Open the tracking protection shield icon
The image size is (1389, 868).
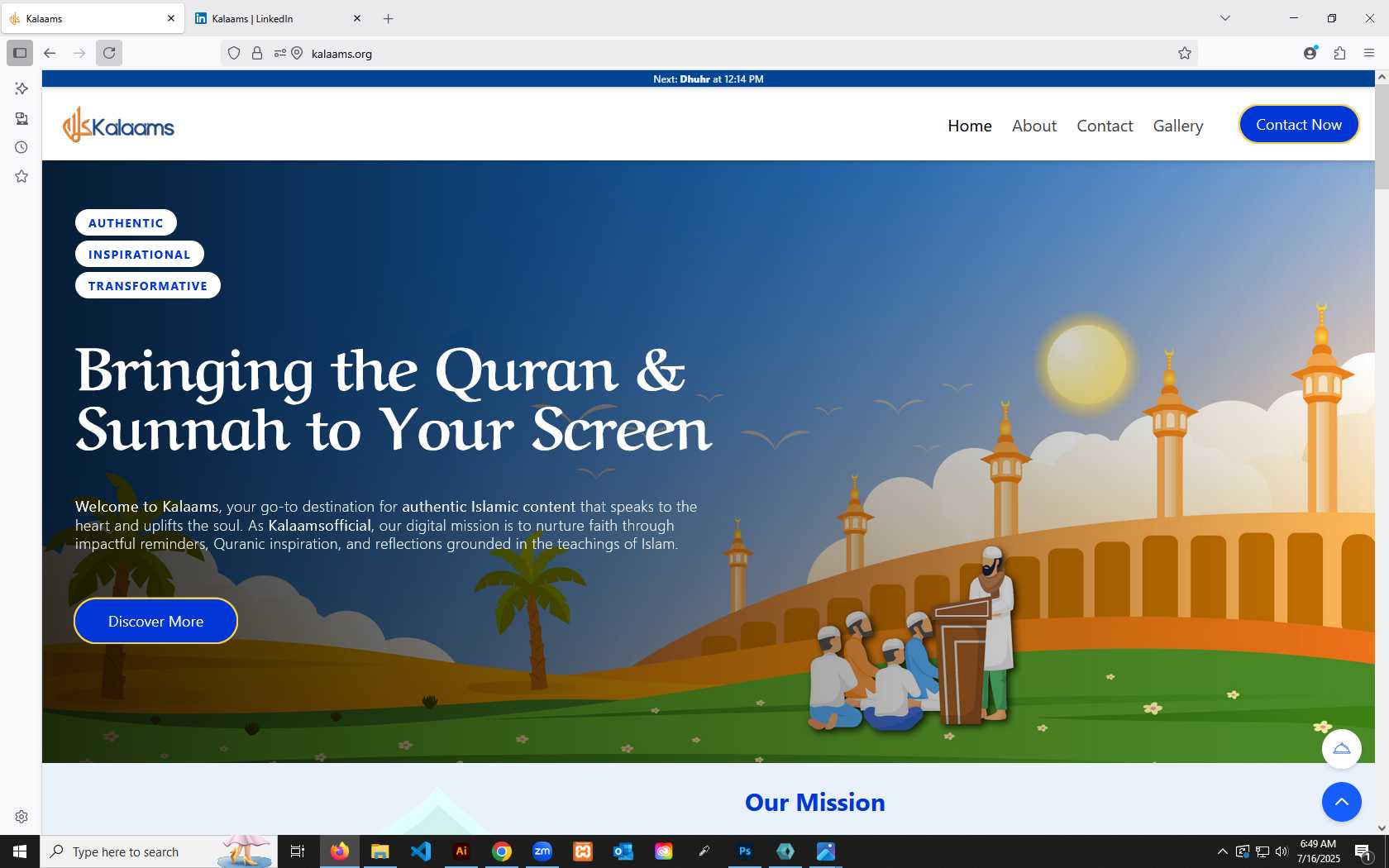234,53
